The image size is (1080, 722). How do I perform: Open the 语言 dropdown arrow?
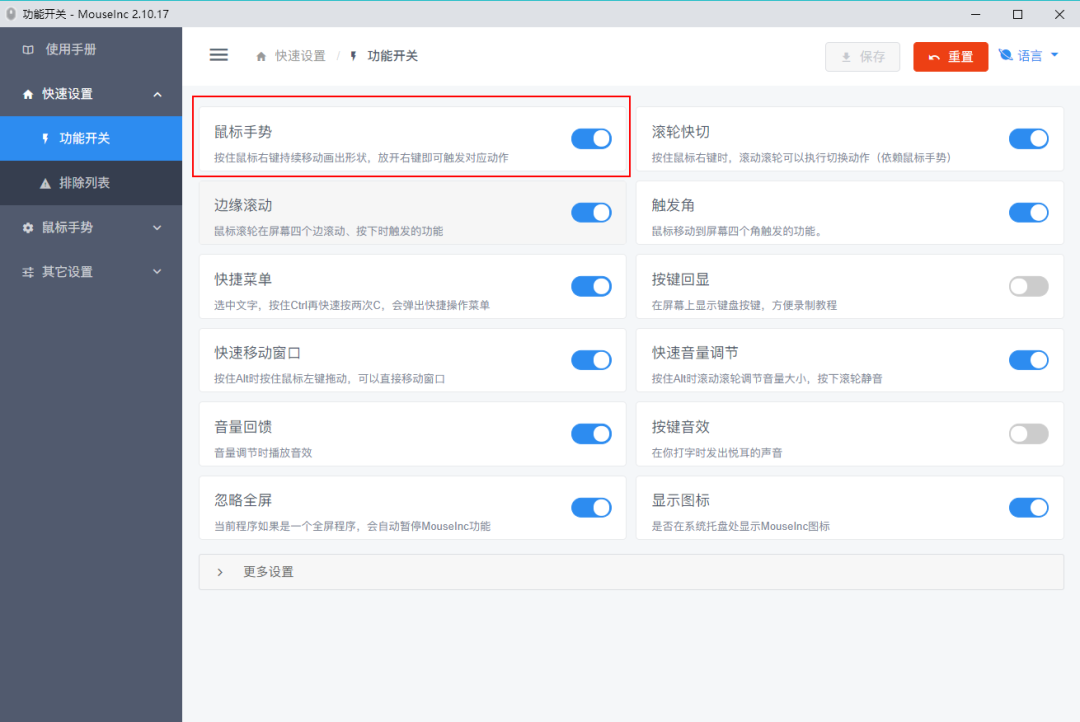tap(1055, 55)
